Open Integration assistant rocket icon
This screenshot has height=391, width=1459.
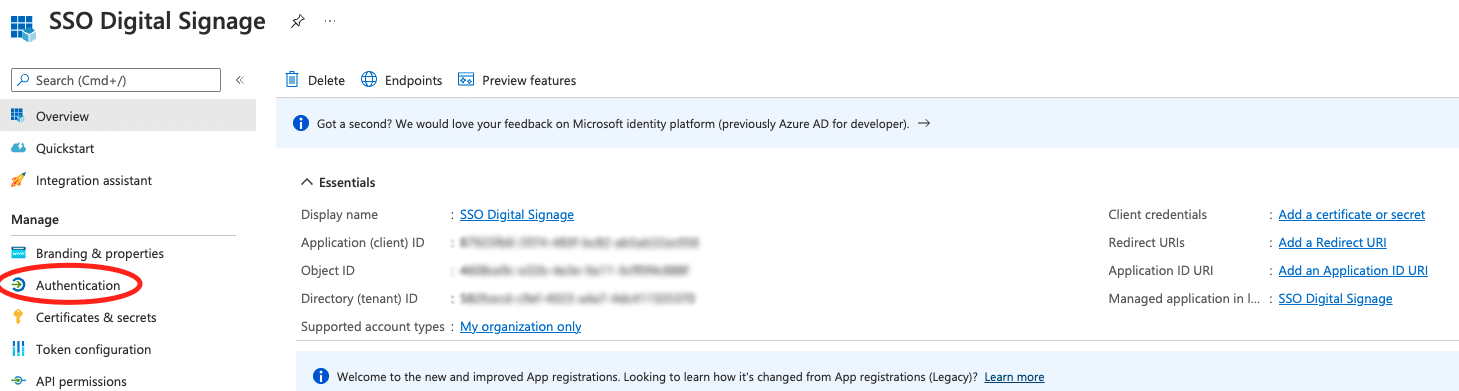click(18, 180)
